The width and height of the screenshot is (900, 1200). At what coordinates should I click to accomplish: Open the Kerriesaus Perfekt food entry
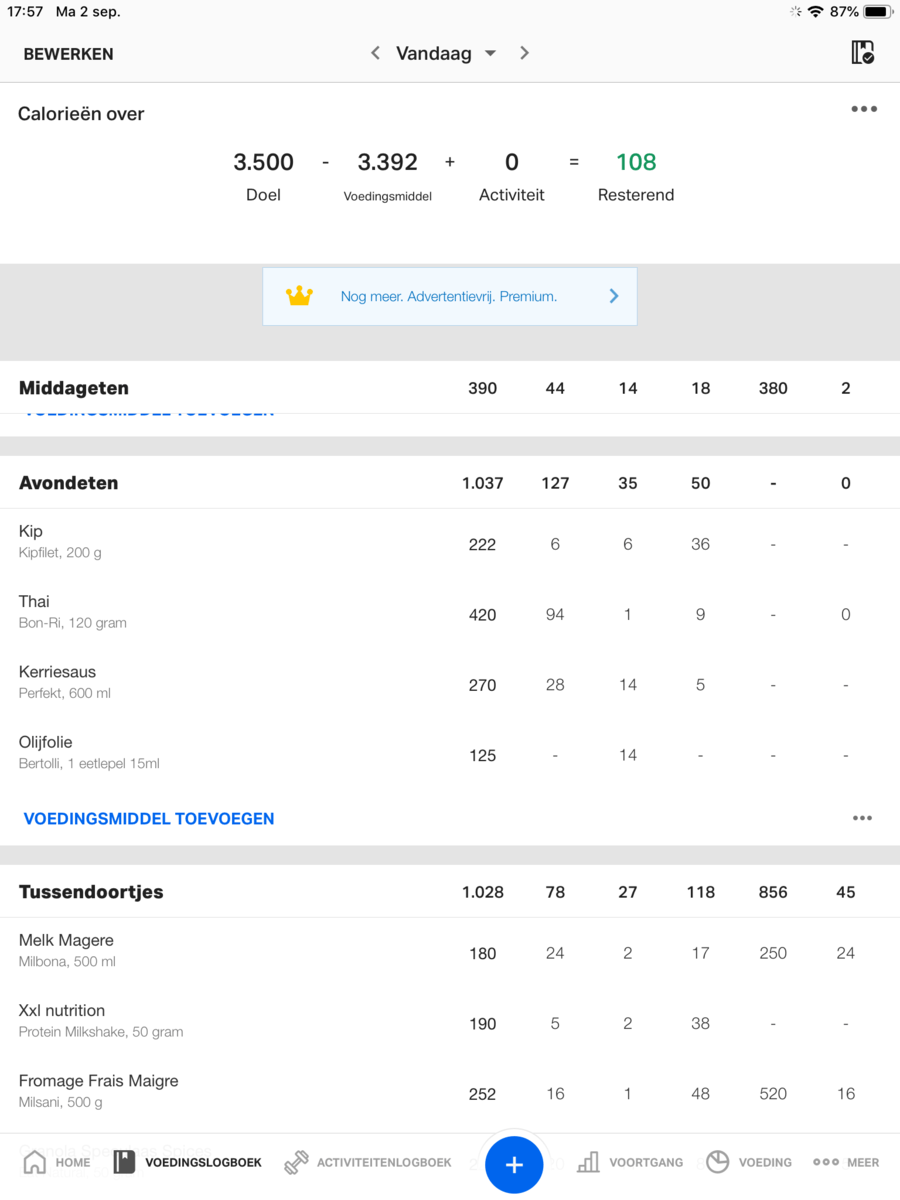pyautogui.click(x=65, y=681)
